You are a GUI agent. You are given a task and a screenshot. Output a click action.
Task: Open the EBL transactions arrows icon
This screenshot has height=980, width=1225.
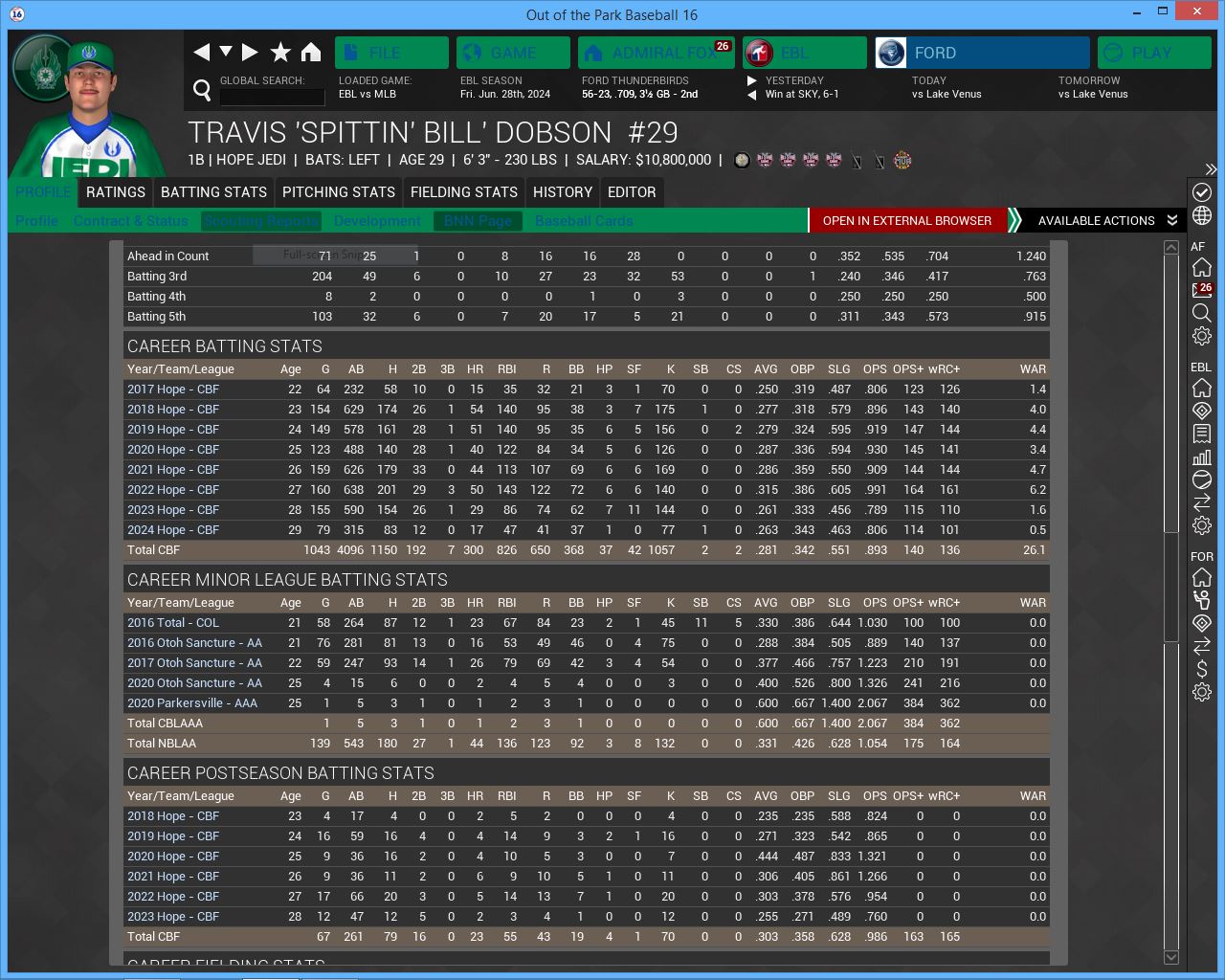(1202, 502)
